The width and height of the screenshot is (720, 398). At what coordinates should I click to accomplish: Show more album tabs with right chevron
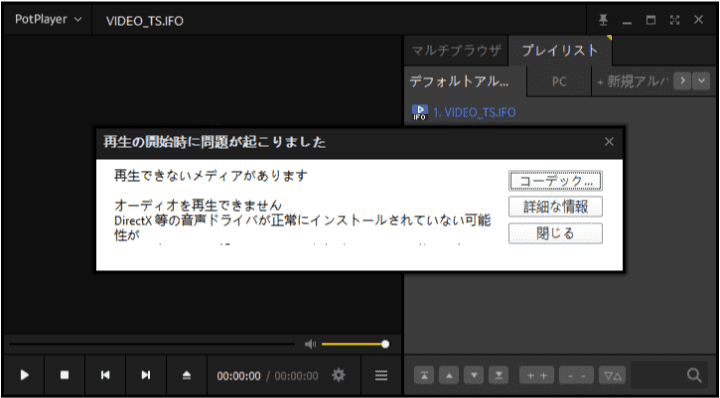point(682,81)
